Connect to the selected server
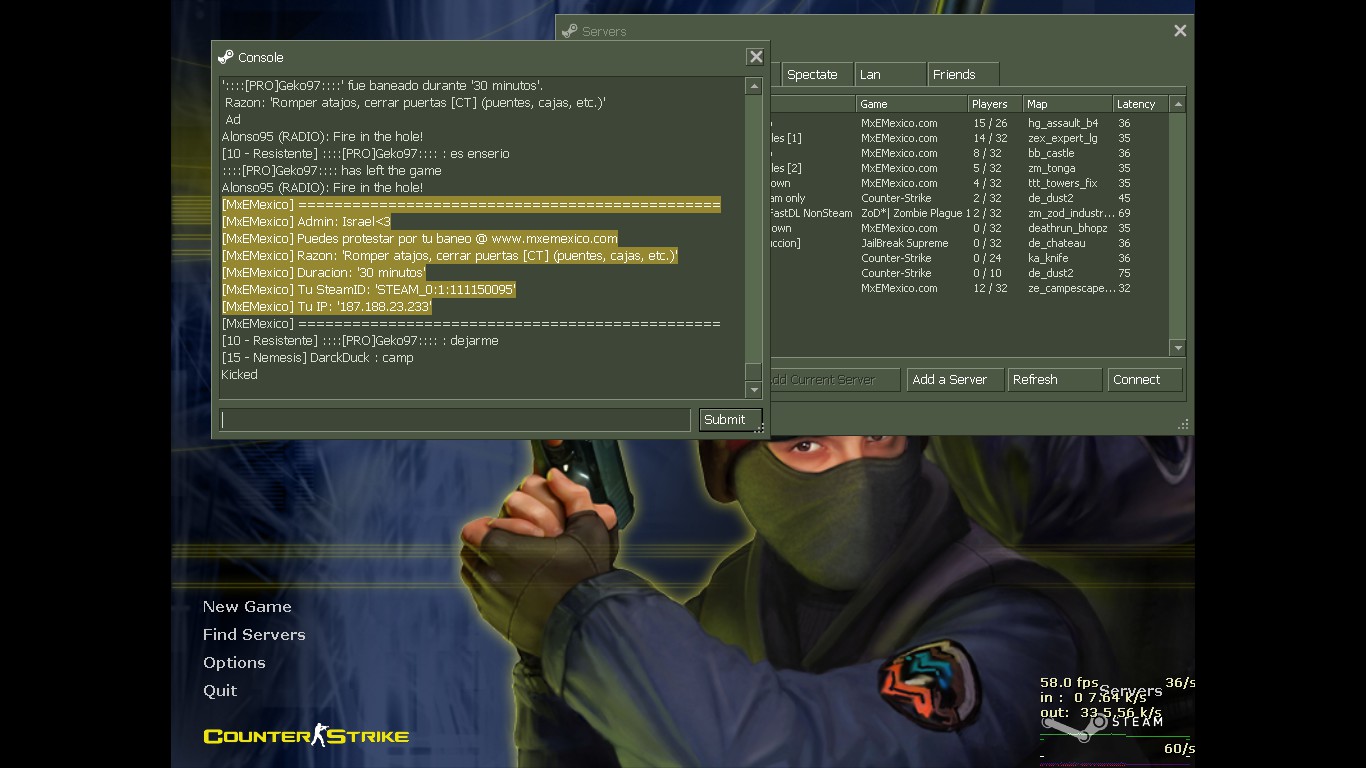The image size is (1366, 768). 1145,380
